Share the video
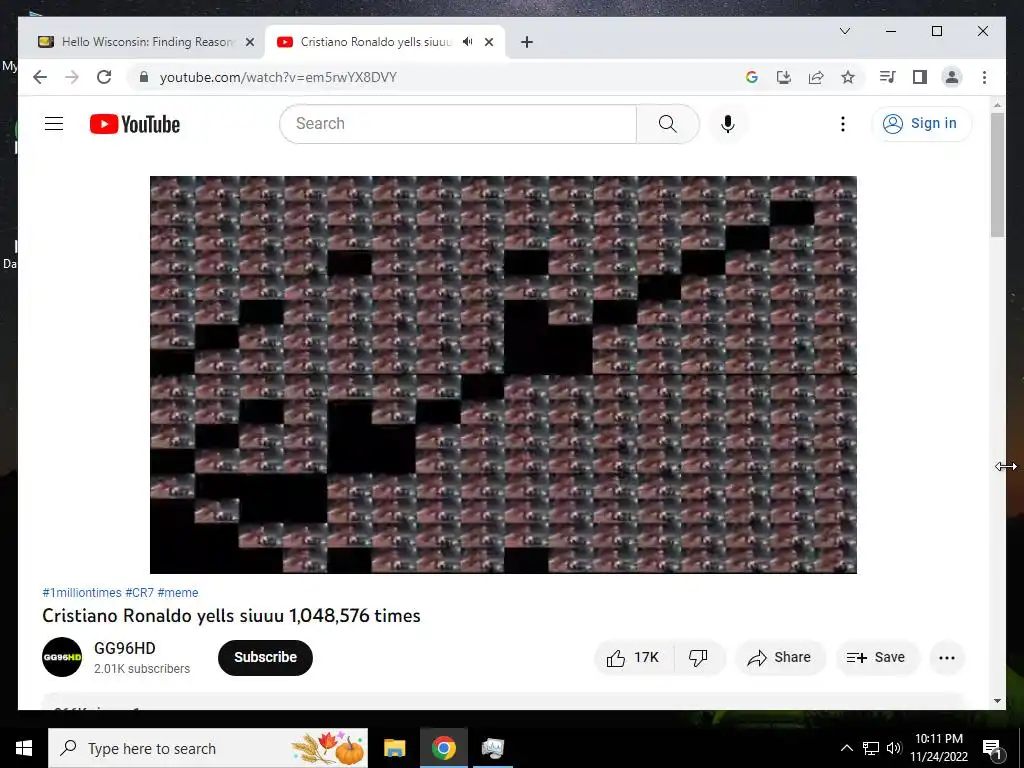 coord(780,658)
